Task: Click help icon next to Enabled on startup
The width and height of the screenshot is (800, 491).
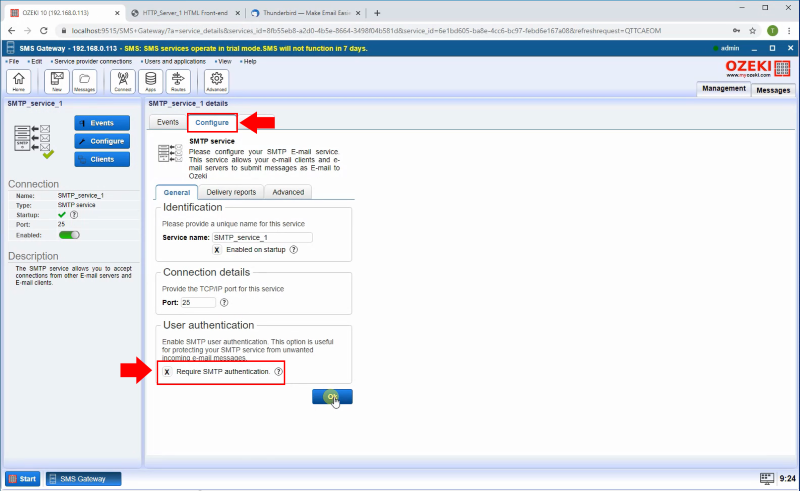Action: point(293,250)
